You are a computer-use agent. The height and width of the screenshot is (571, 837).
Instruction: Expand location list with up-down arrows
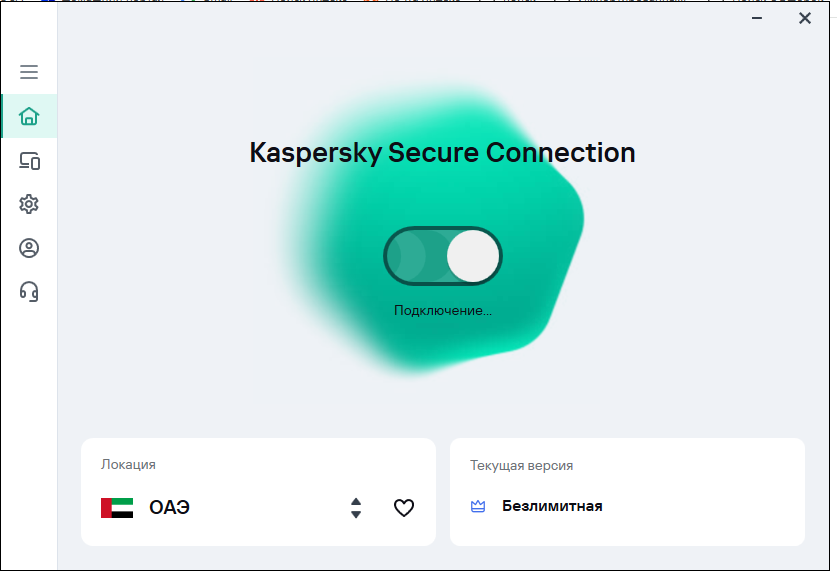tap(356, 508)
